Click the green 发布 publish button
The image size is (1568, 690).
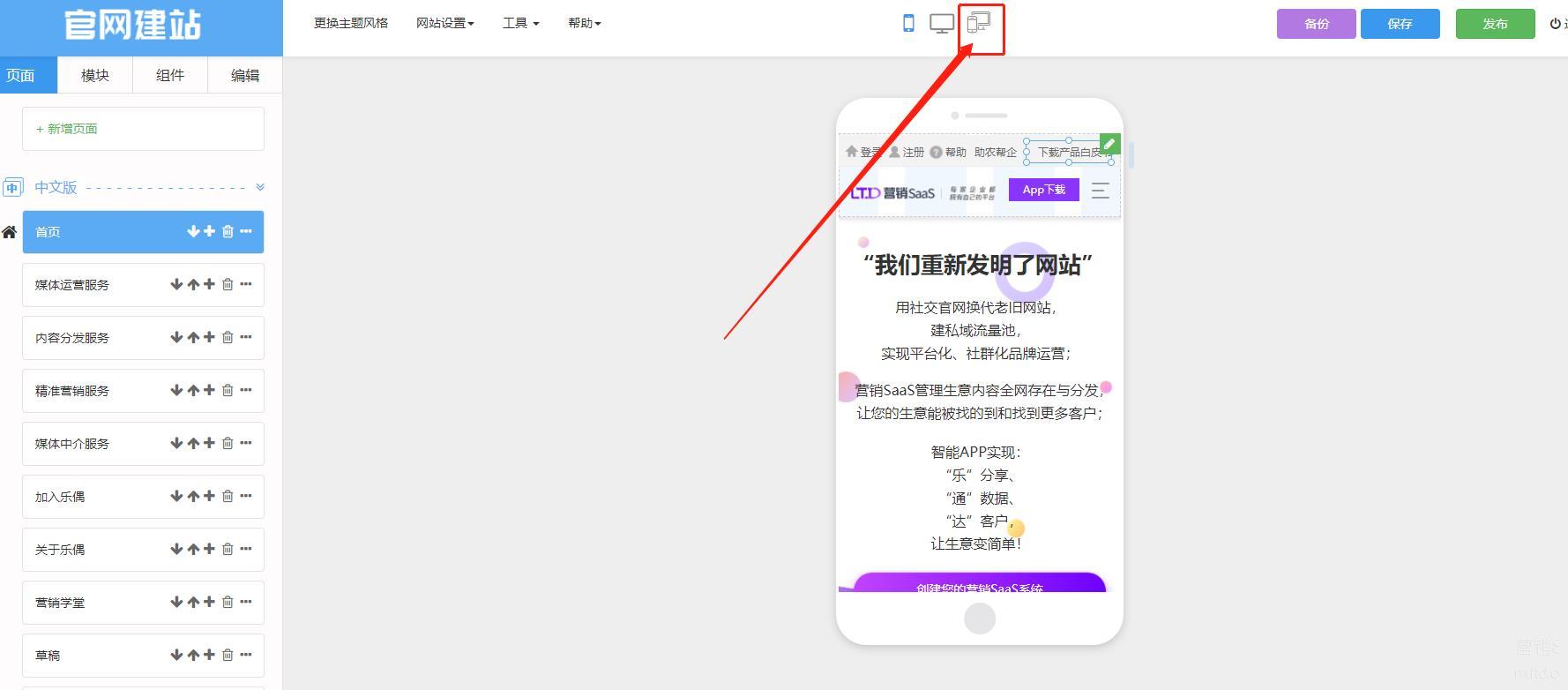click(1495, 24)
